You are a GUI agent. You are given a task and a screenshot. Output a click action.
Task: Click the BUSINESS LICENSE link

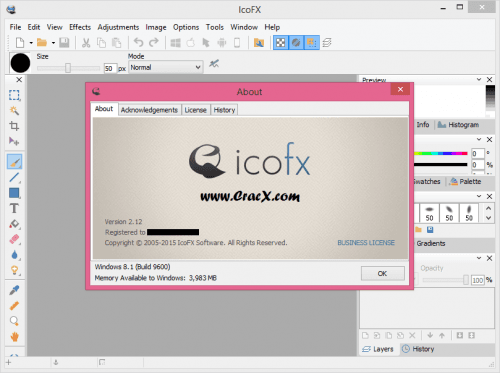click(366, 243)
